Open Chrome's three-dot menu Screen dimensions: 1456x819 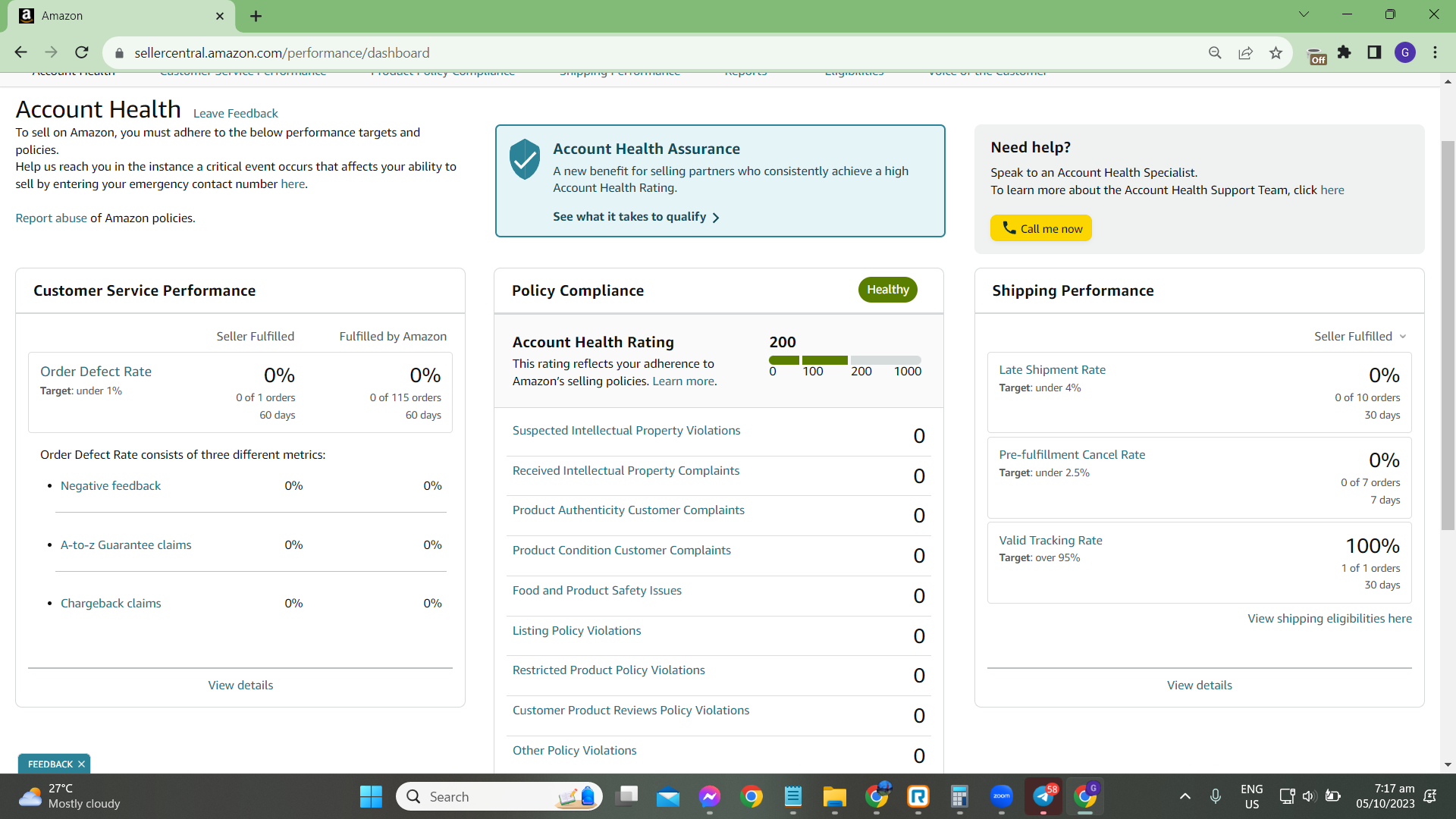(1435, 52)
